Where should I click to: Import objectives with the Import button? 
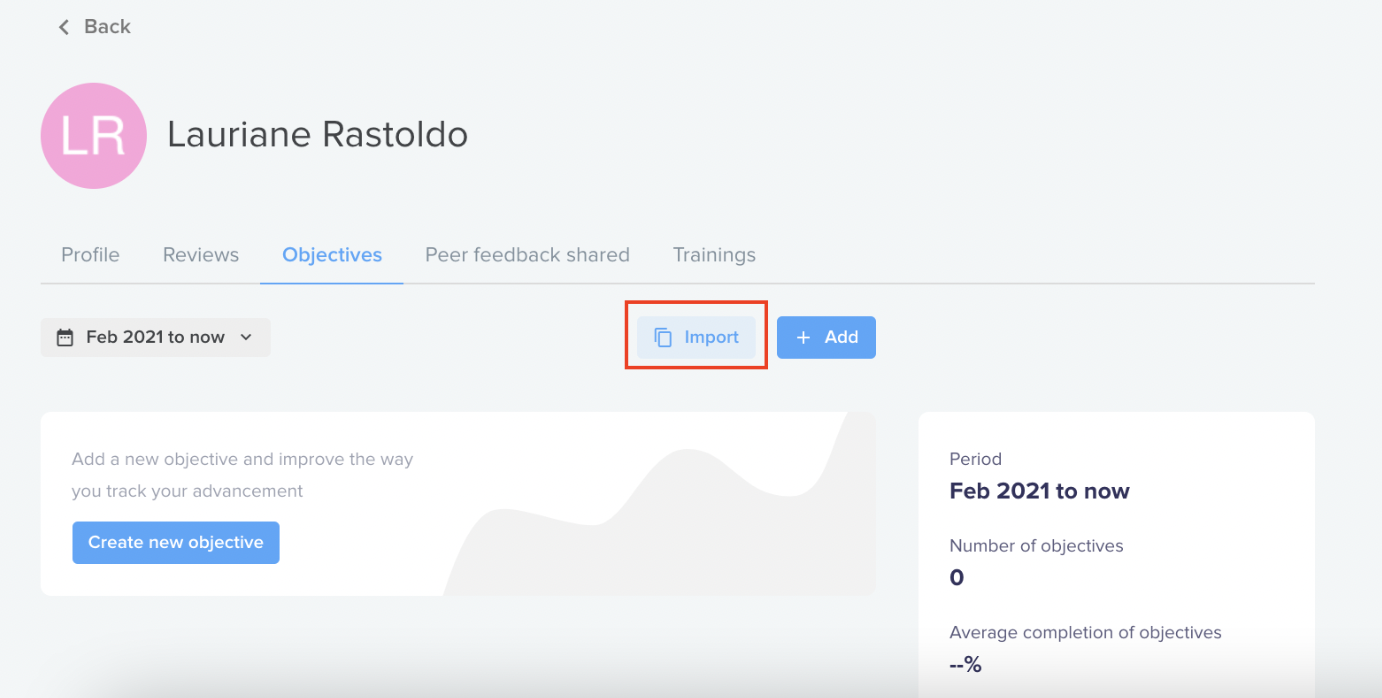click(696, 338)
